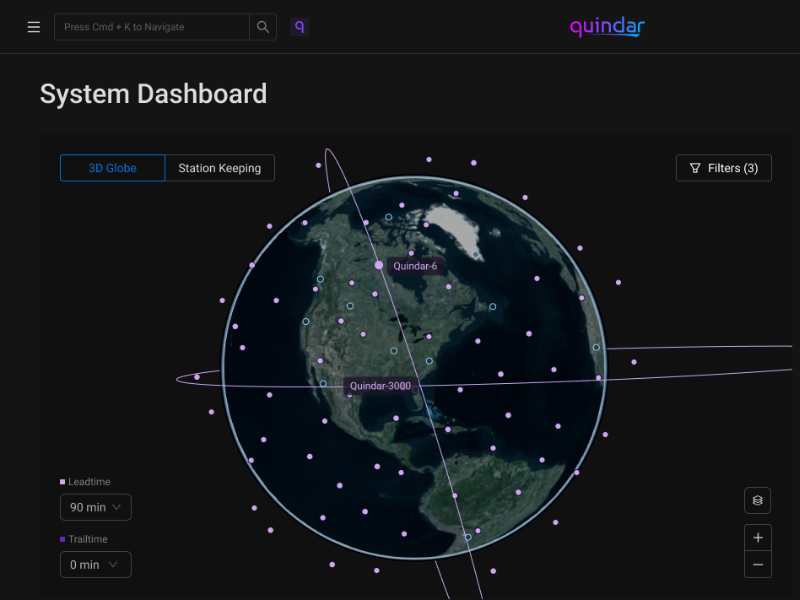Click the Quindar logo in header
The image size is (800, 600).
pyautogui.click(x=607, y=27)
